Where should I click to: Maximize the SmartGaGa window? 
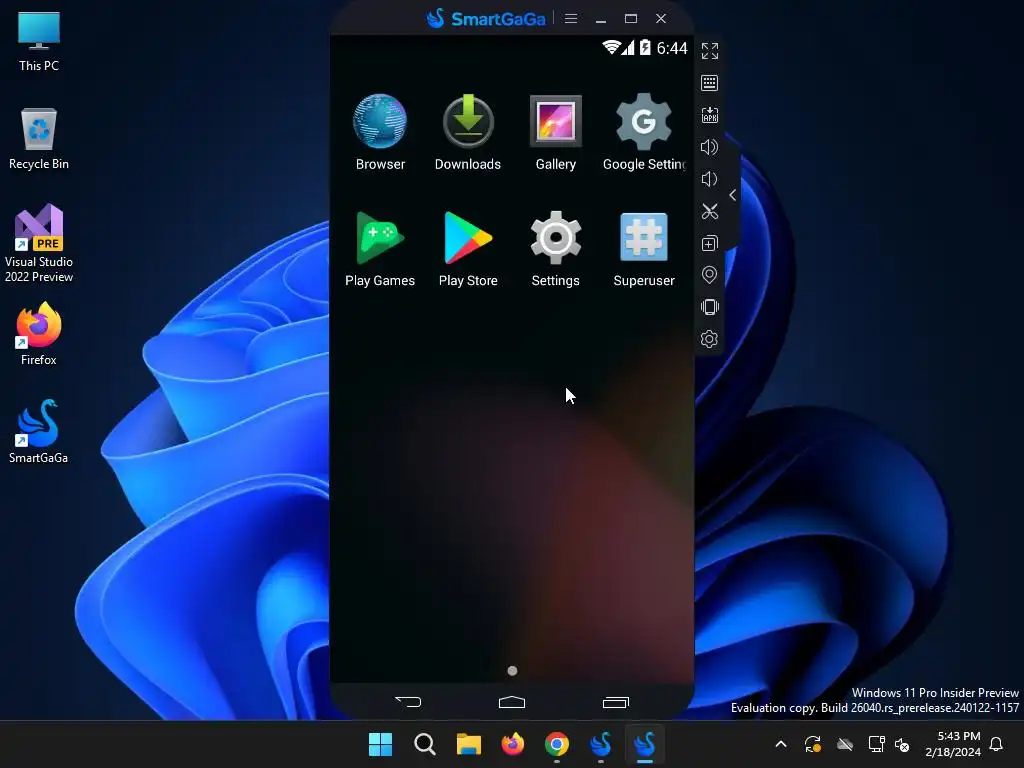pos(631,18)
